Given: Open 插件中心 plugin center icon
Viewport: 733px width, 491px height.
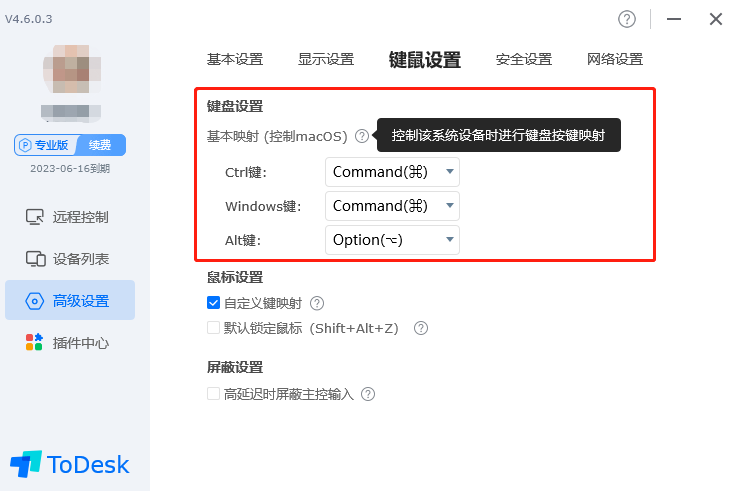Looking at the screenshot, I should coord(34,342).
